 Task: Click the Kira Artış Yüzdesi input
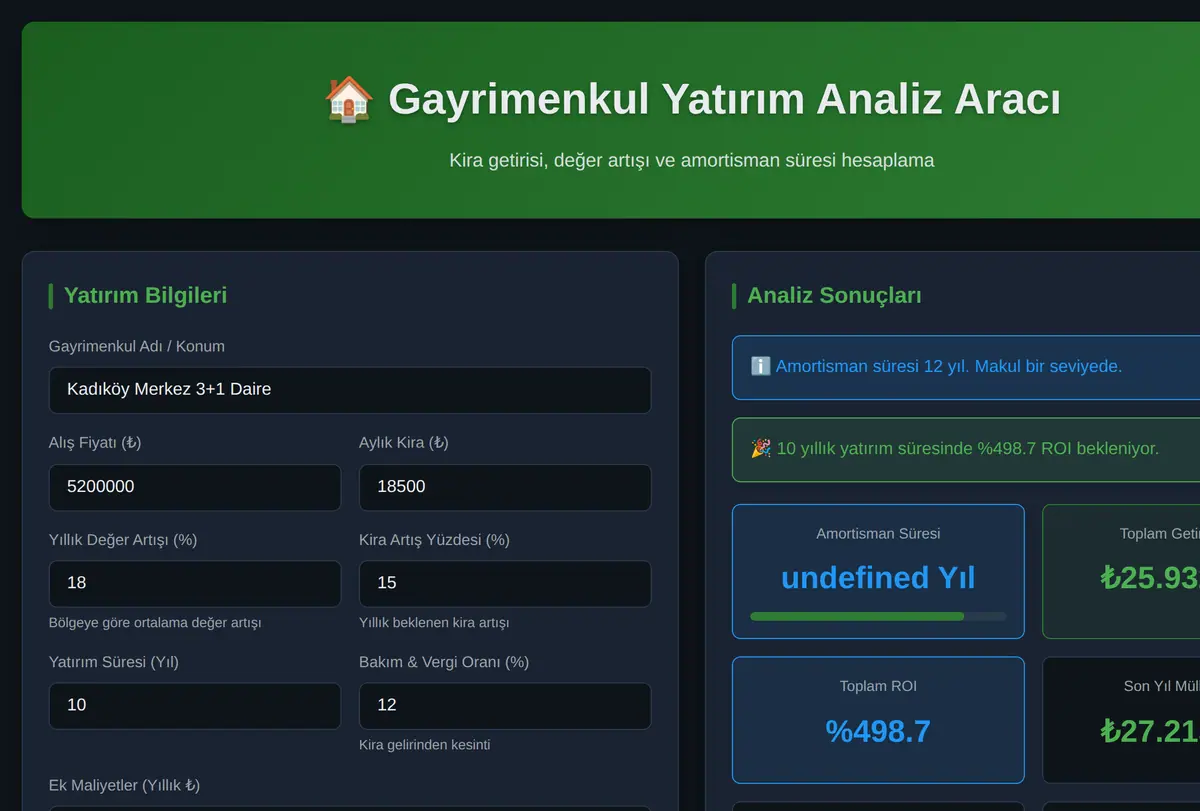coord(505,583)
